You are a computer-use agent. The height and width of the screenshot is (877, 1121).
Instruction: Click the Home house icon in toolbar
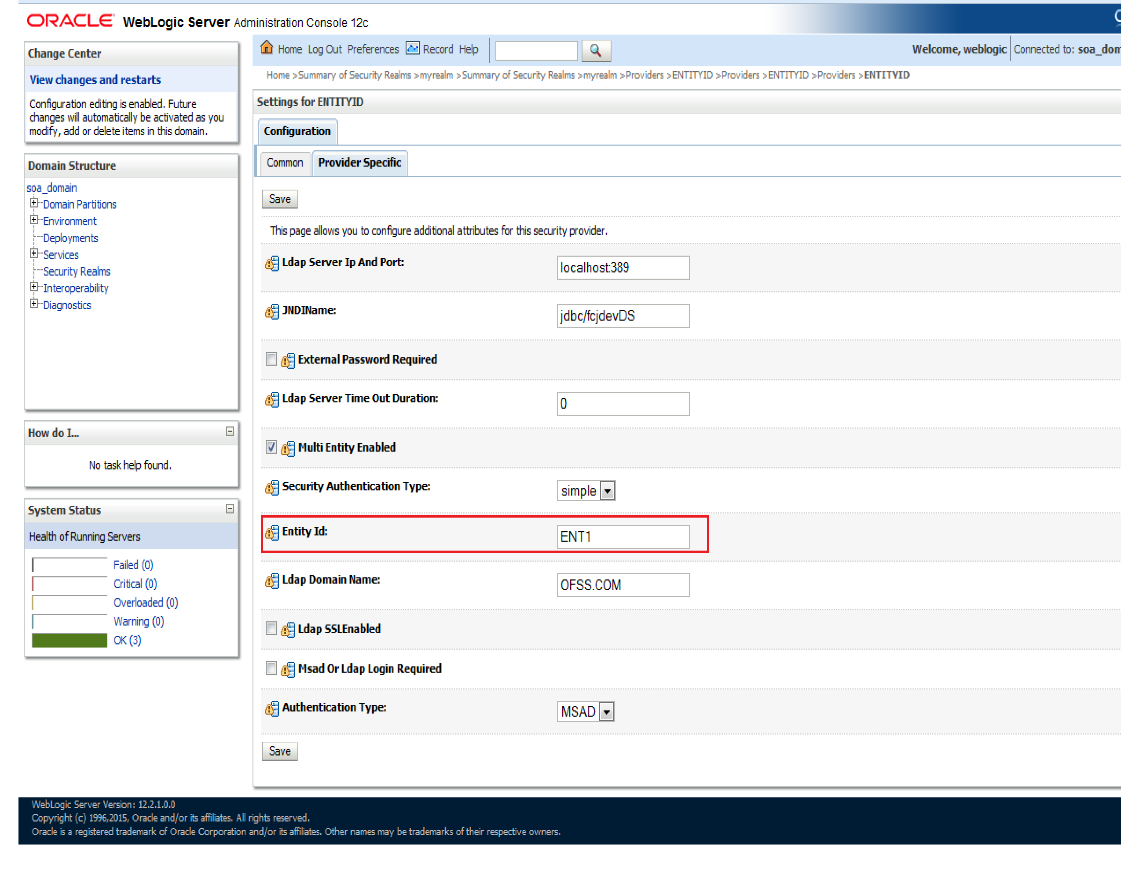[267, 48]
